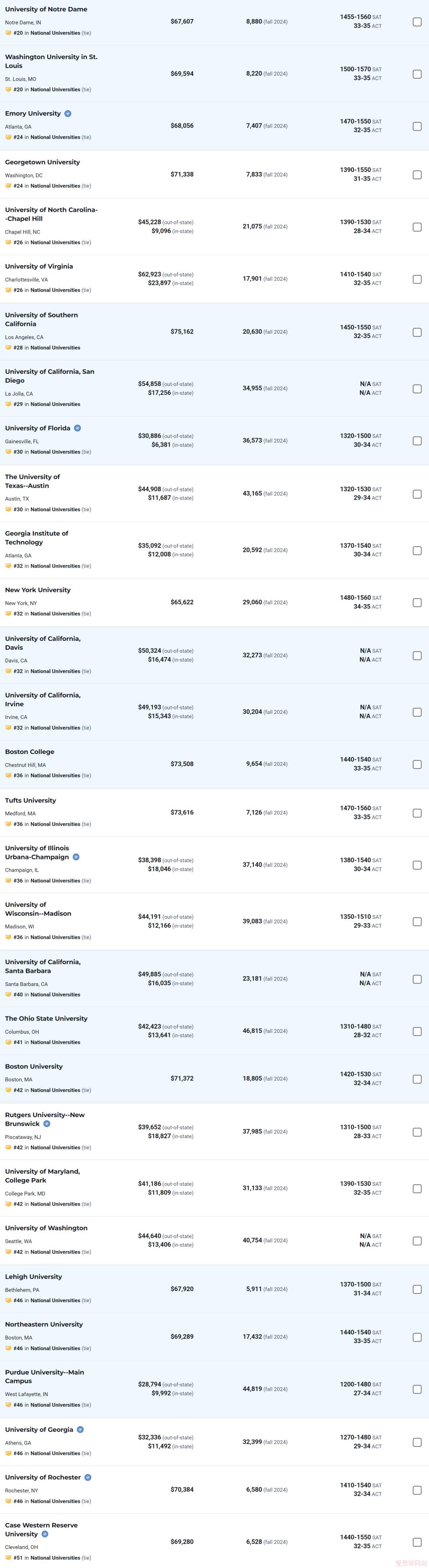
Task: Visit the University of Washington page
Action: pyautogui.click(x=46, y=1228)
